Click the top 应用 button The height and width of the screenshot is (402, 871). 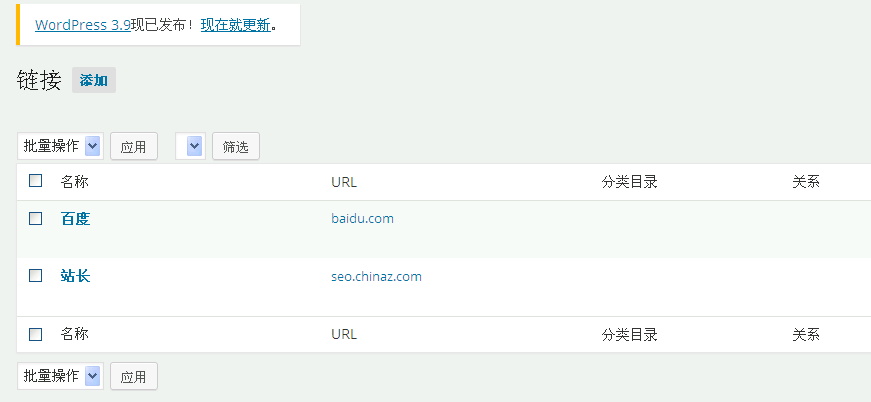[133, 147]
